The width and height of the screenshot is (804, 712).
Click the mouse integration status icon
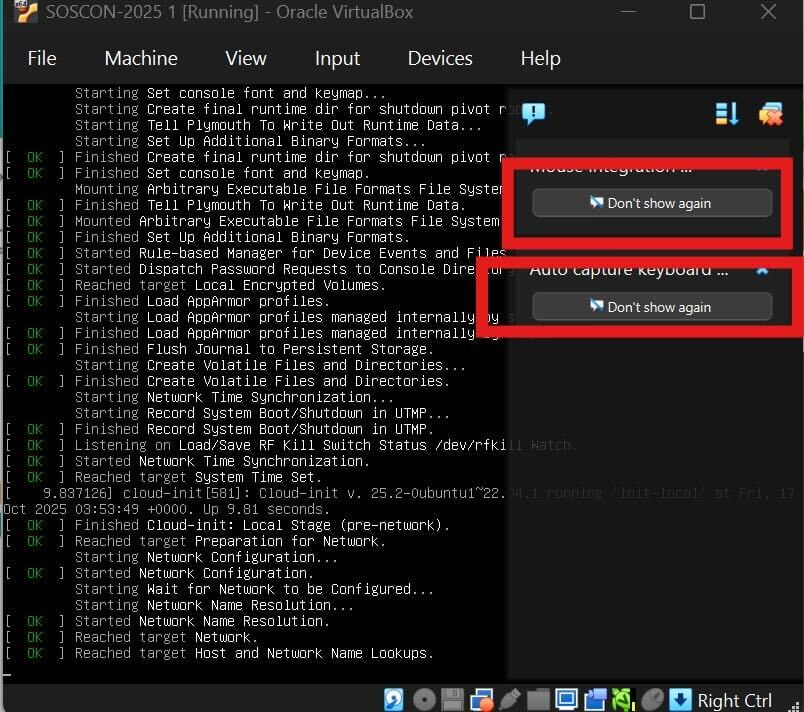coord(652,699)
